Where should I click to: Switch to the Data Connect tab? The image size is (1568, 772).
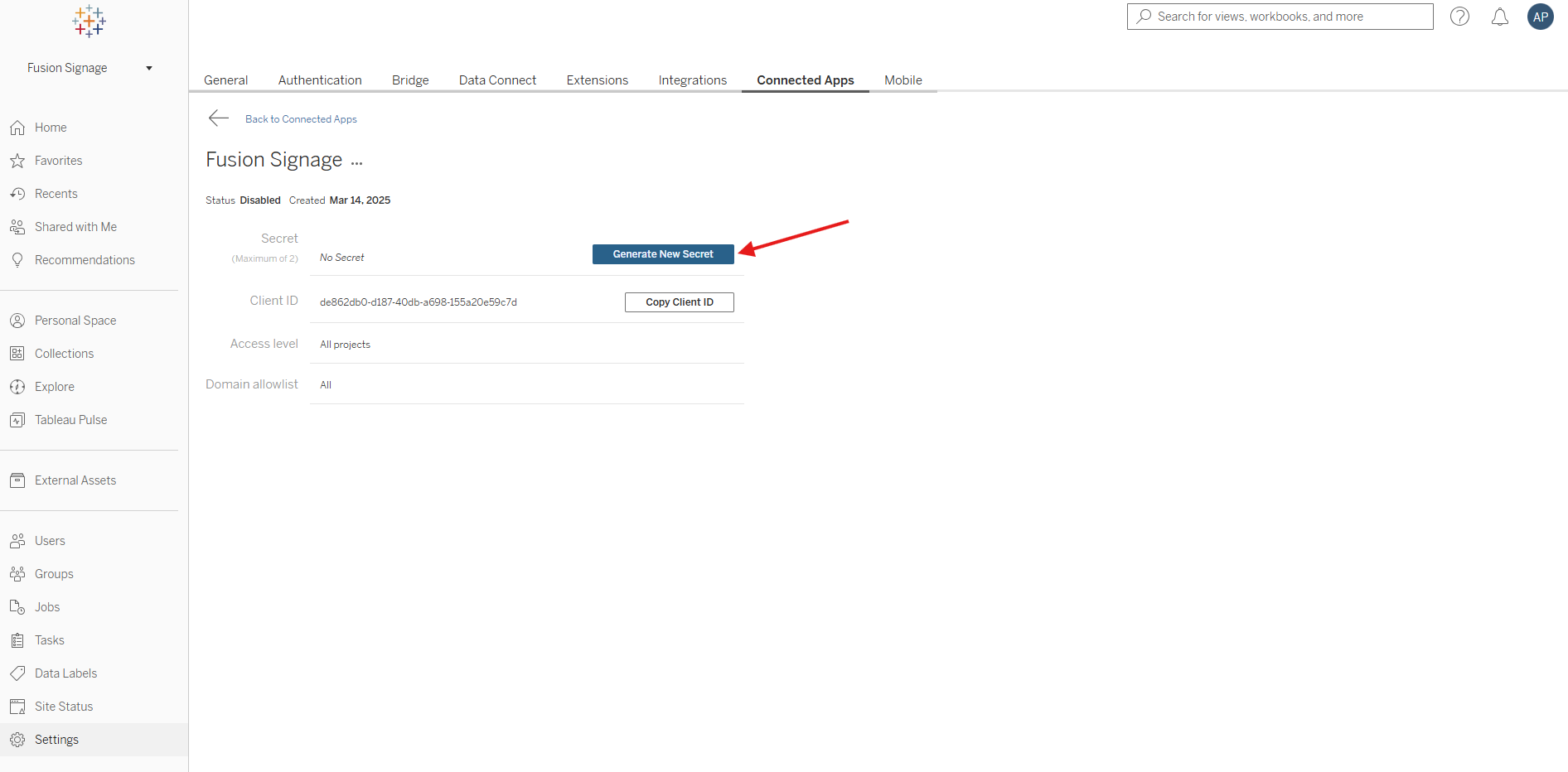click(498, 80)
